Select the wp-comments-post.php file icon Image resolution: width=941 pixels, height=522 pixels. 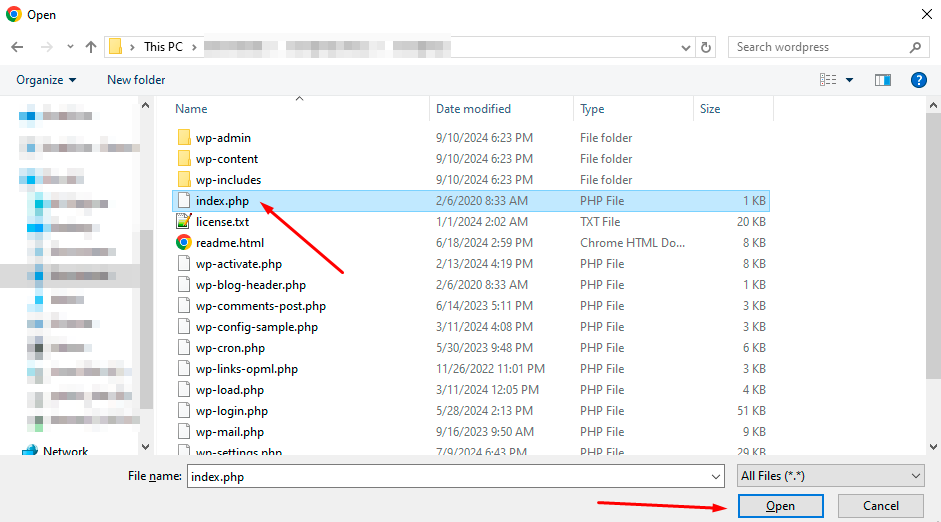(184, 305)
